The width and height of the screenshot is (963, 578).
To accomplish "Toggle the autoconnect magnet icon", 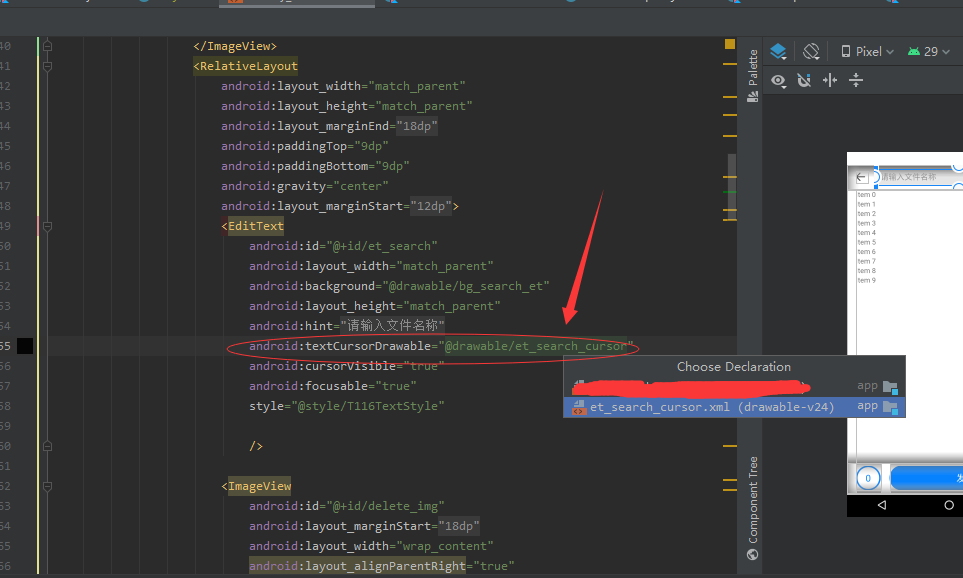I will (x=804, y=80).
